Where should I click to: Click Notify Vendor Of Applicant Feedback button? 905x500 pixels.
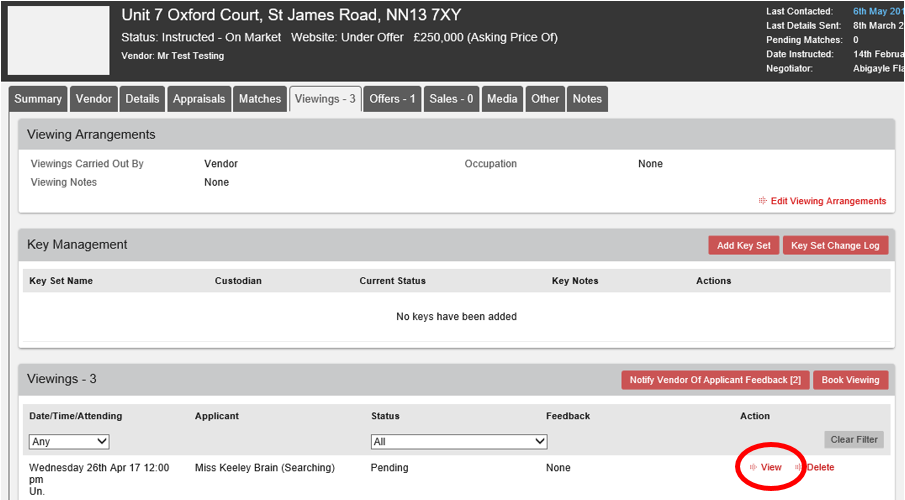pyautogui.click(x=715, y=380)
